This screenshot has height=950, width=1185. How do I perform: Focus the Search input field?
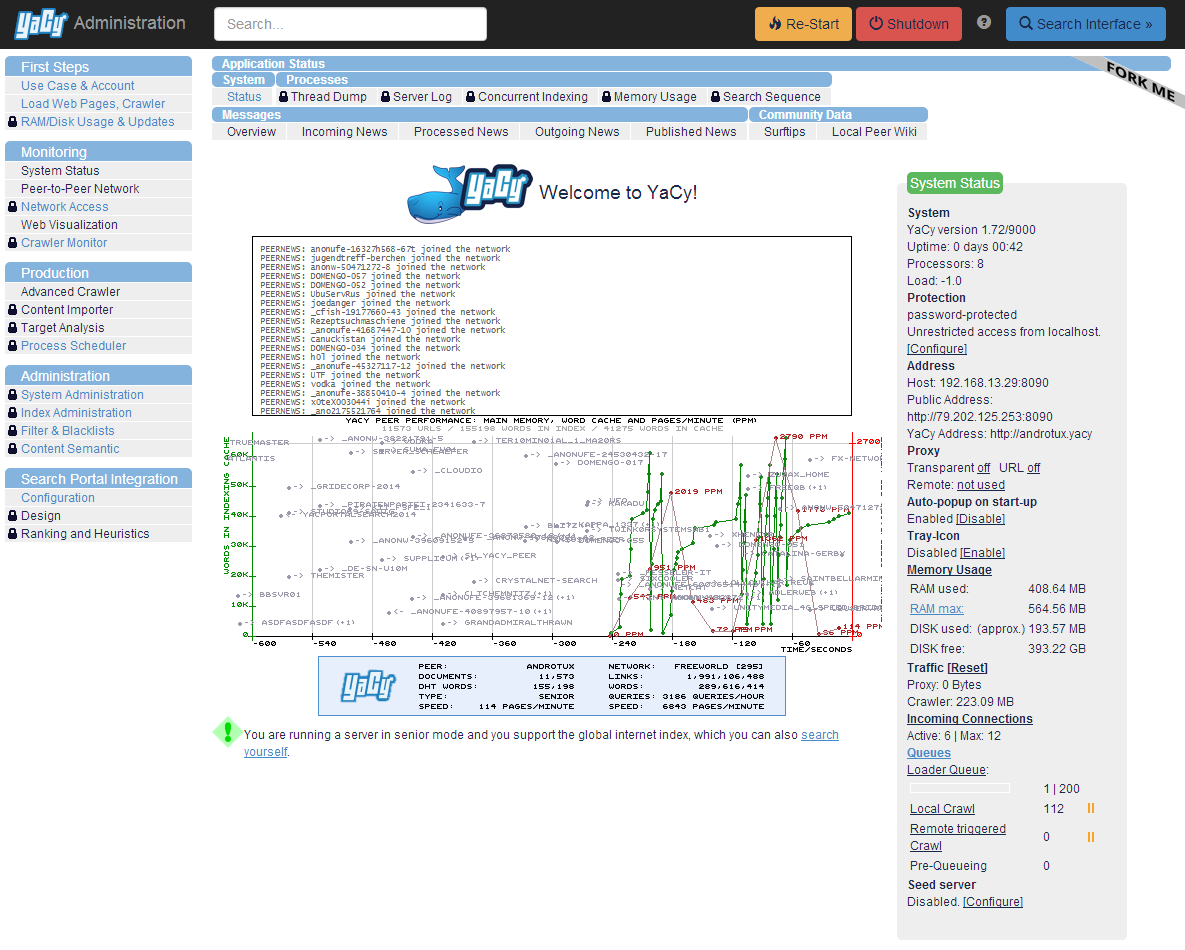tap(351, 24)
